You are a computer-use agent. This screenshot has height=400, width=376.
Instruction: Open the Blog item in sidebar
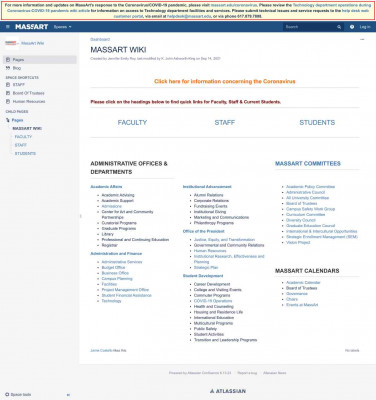(x=17, y=68)
